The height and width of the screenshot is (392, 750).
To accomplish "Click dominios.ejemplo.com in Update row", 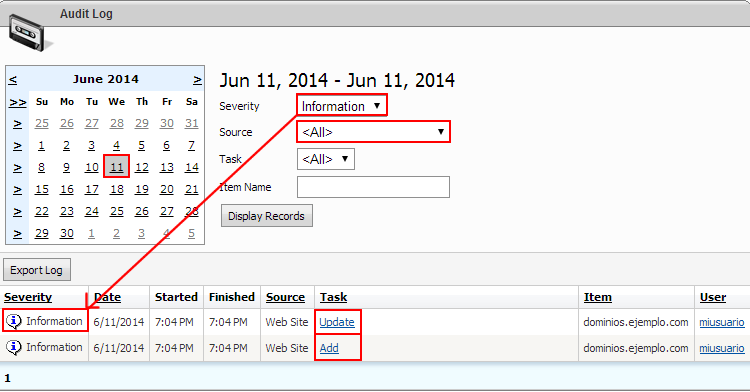I will click(x=636, y=322).
